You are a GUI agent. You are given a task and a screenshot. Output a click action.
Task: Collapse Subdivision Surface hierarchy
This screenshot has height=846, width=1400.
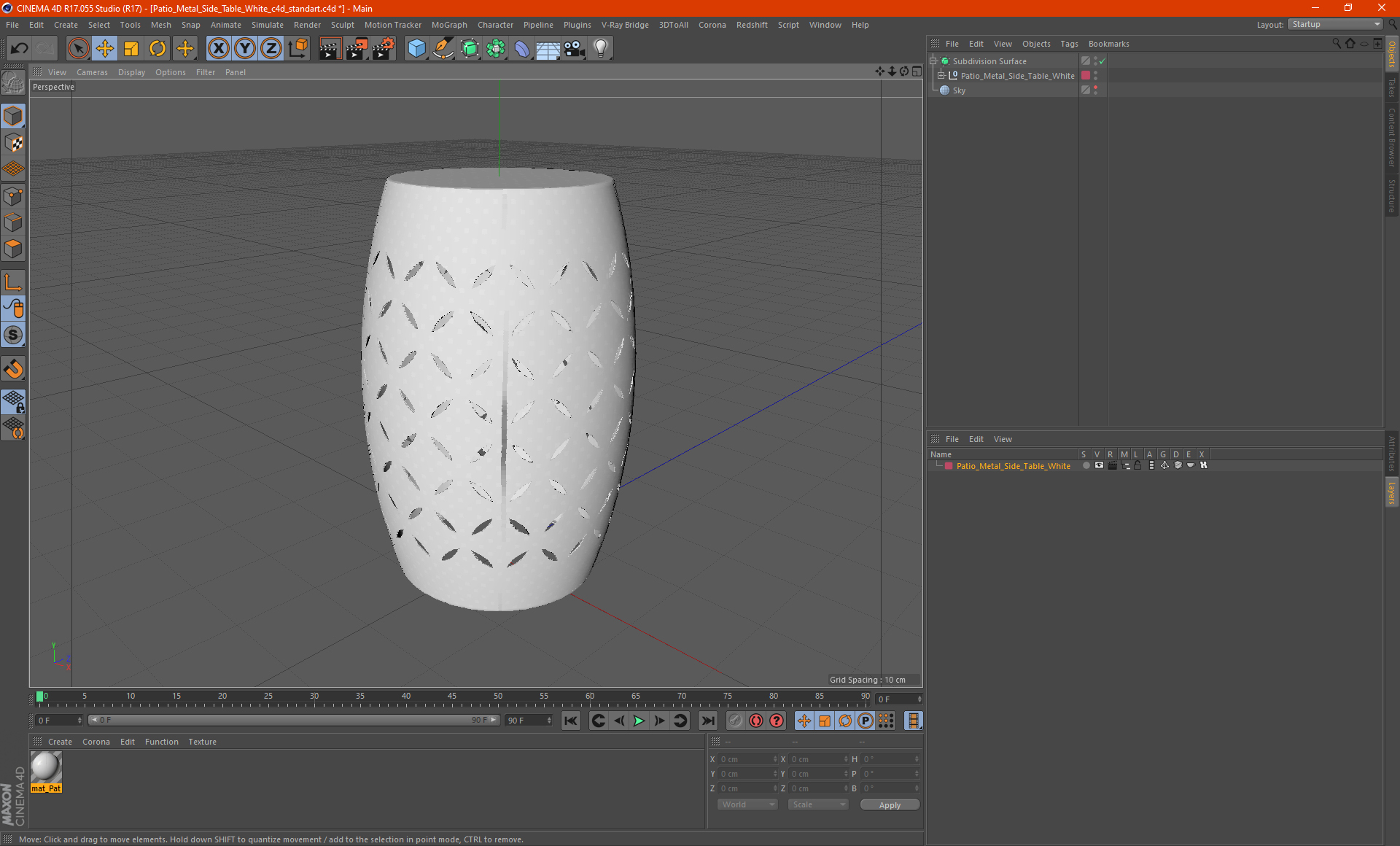tap(933, 61)
